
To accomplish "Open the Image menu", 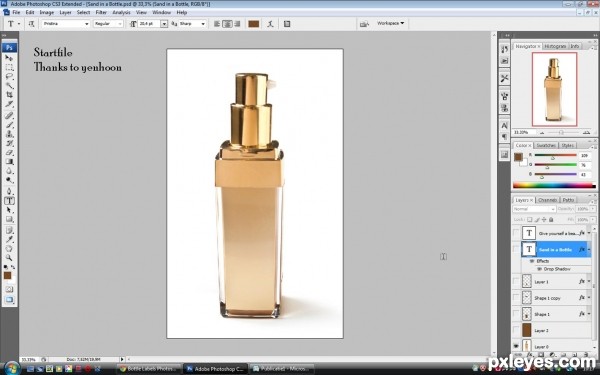I will (47, 12).
